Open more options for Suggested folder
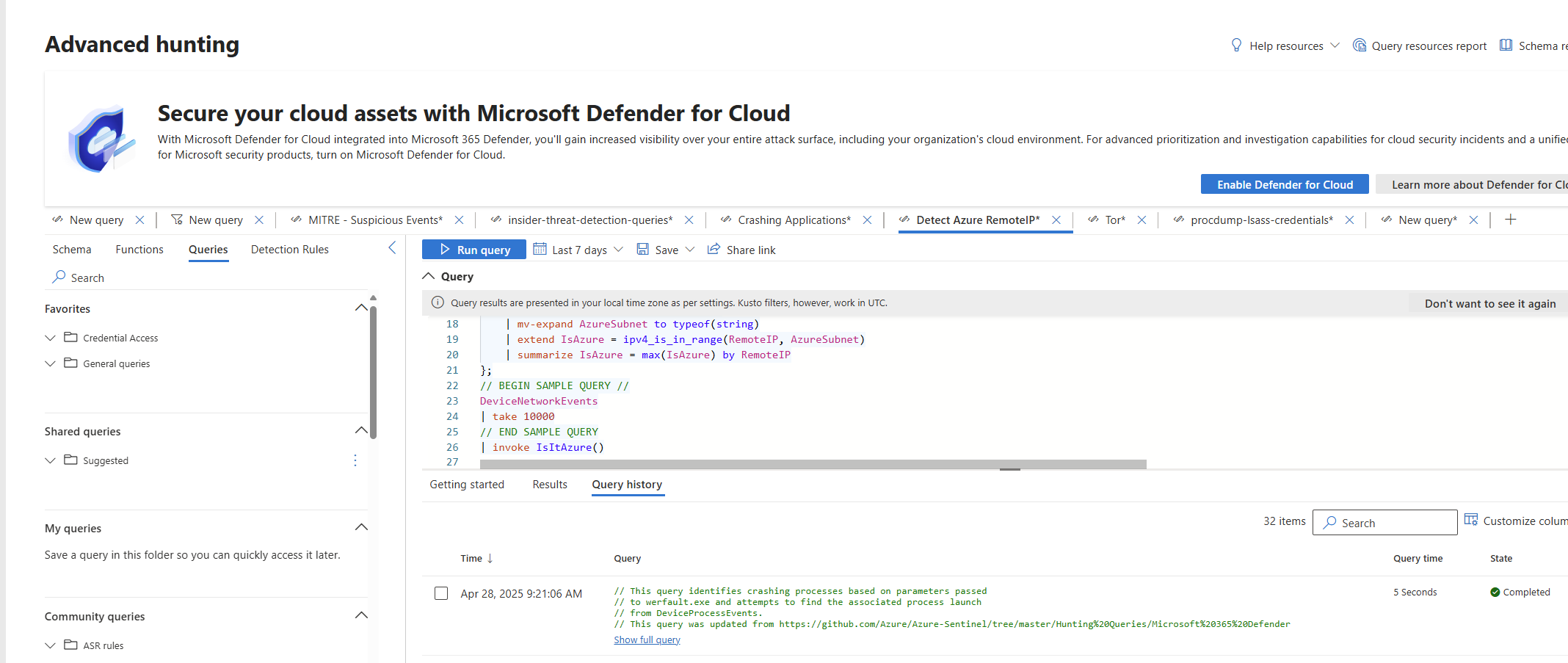This screenshot has width=1568, height=663. pos(355,460)
